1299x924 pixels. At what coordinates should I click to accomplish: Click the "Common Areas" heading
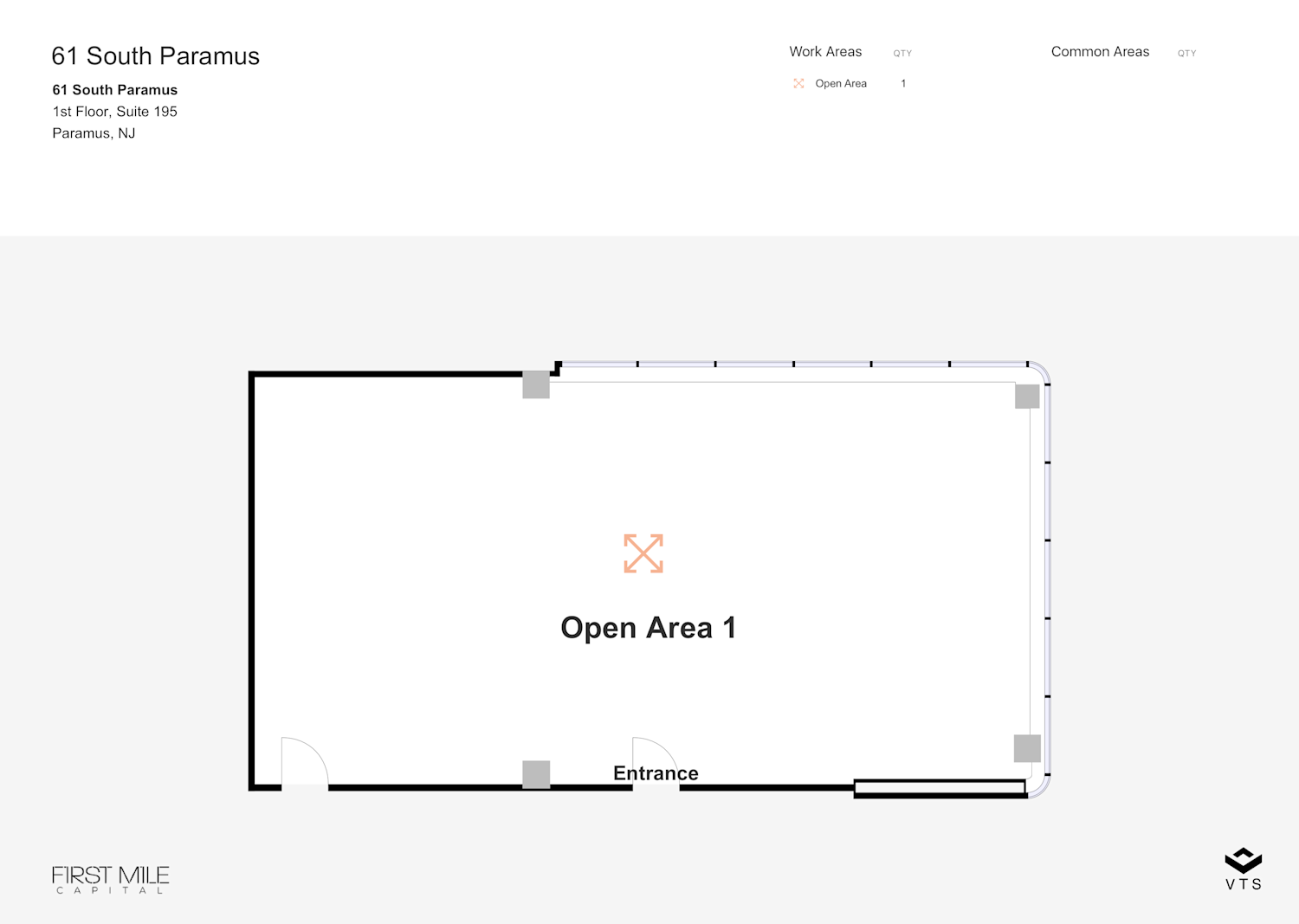(1100, 52)
